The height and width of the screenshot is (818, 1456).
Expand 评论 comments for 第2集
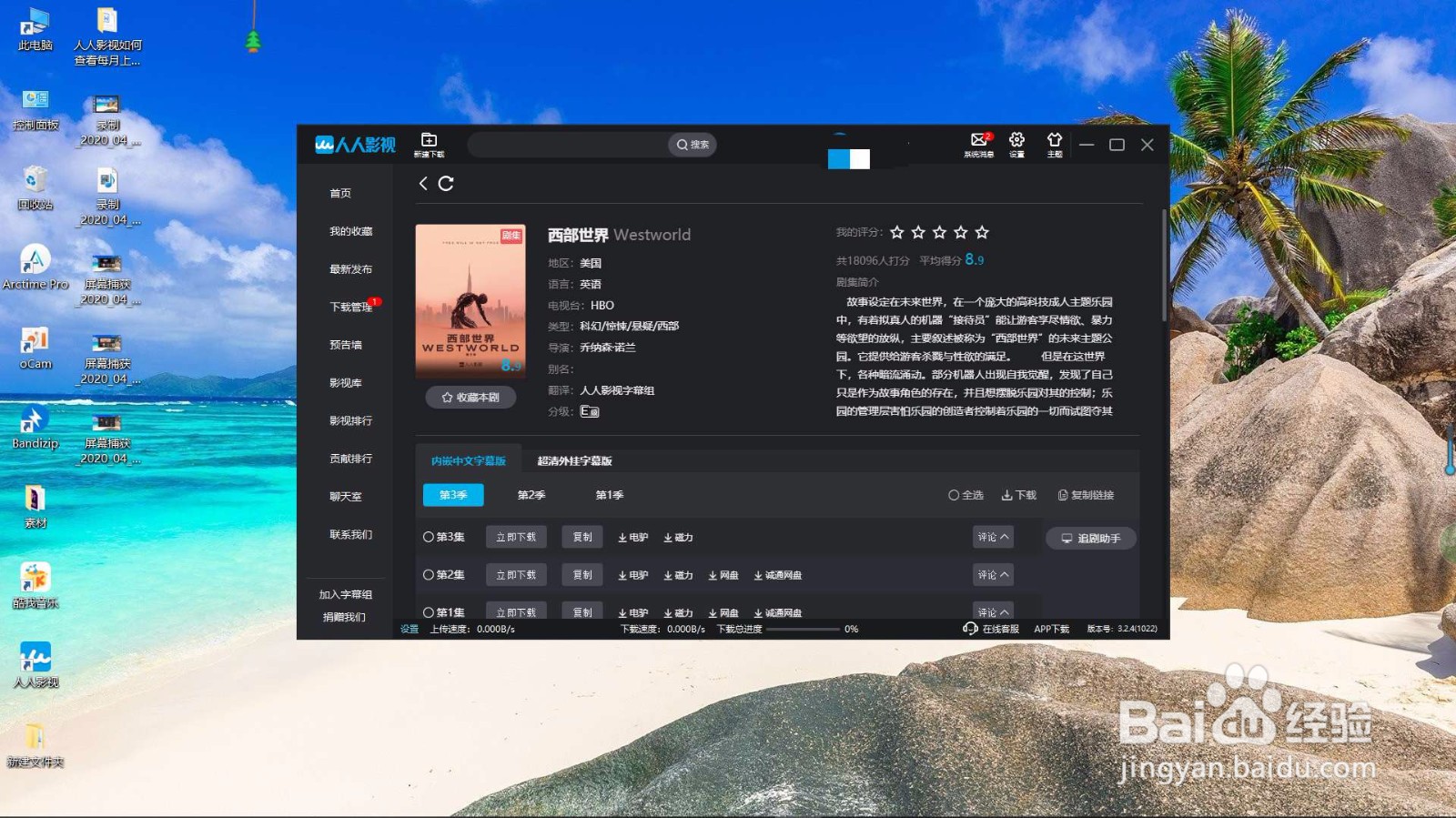[x=993, y=575]
